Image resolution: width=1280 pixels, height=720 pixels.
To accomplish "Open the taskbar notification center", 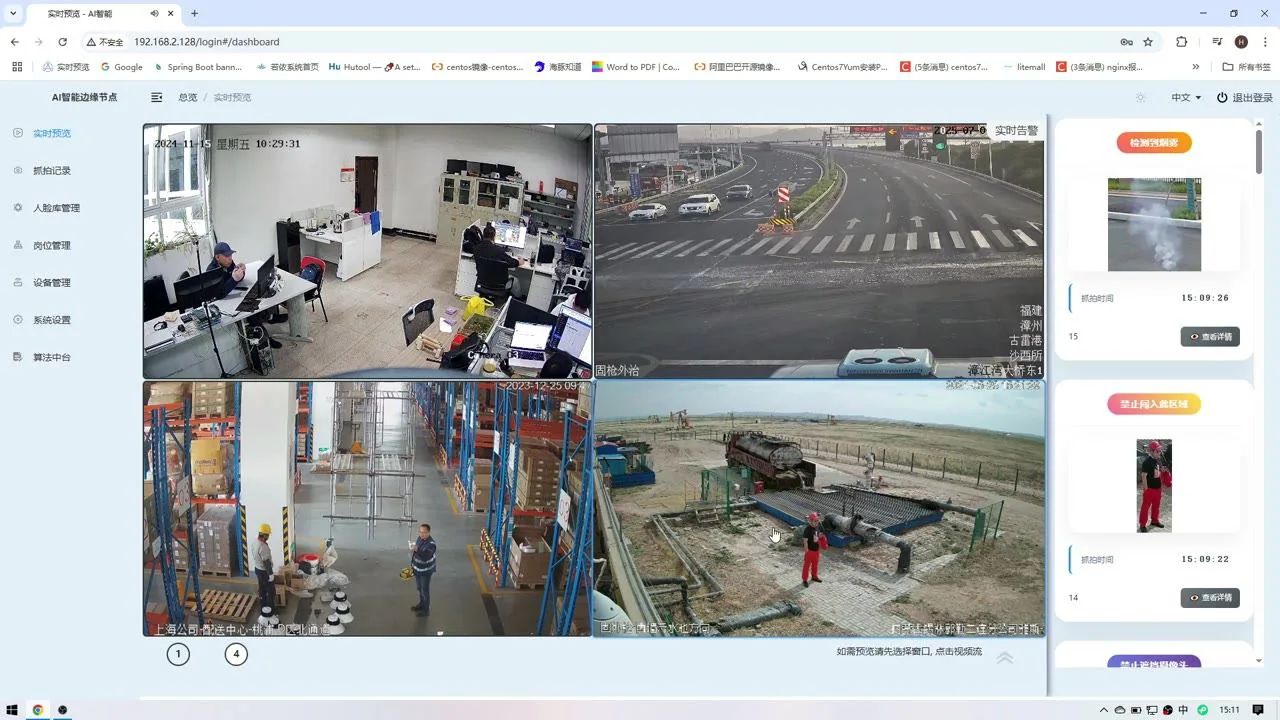I will coord(1258,710).
